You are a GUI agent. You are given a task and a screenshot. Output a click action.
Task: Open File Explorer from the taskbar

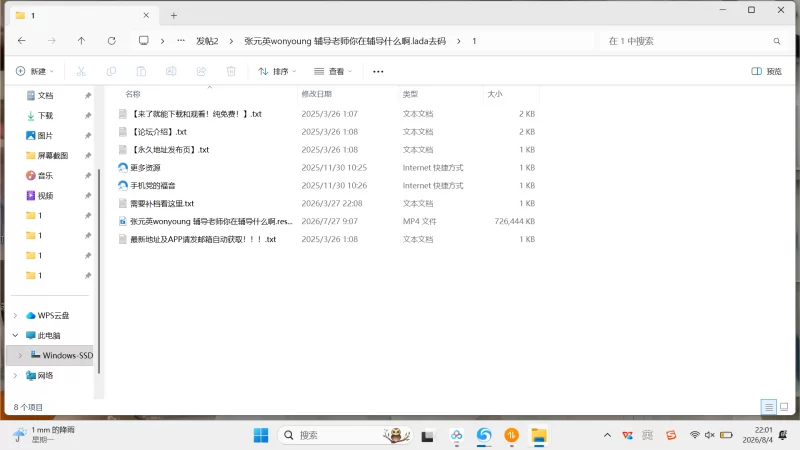(x=539, y=435)
